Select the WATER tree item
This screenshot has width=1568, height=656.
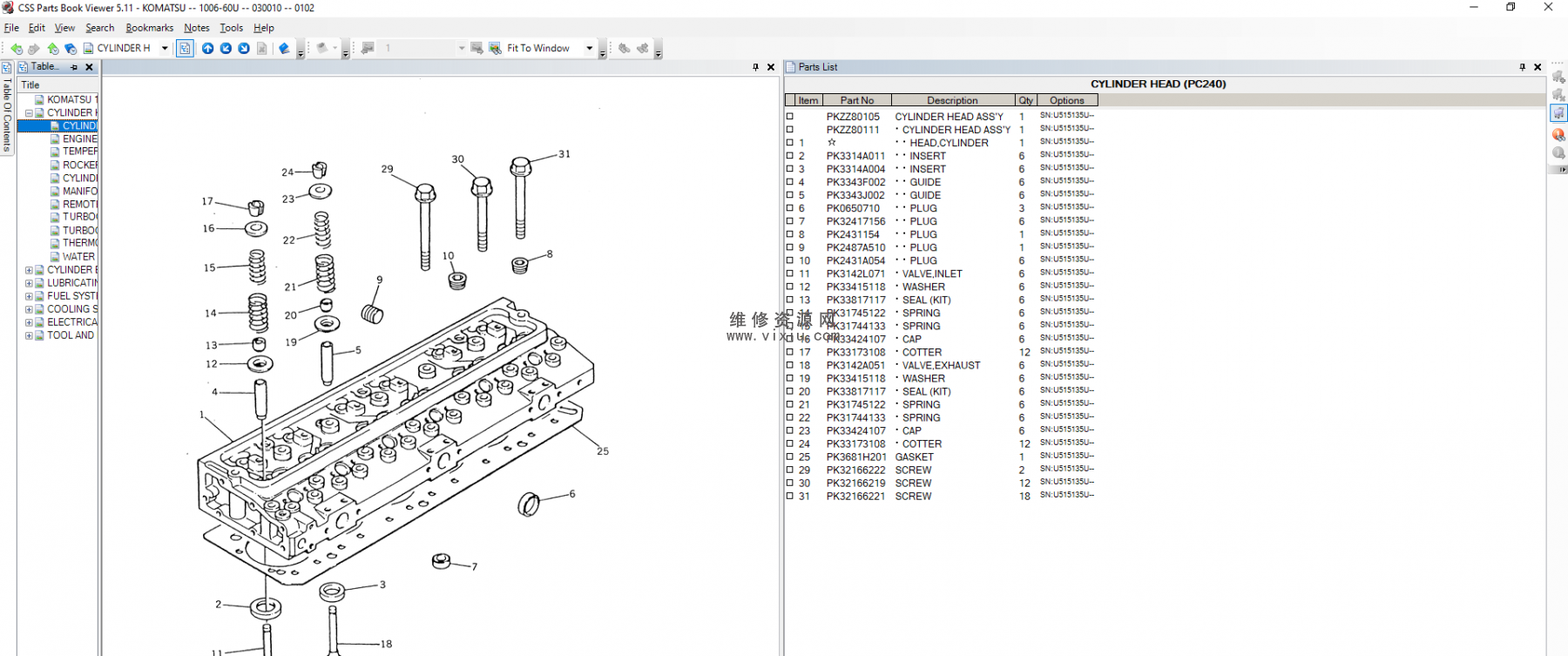point(78,257)
